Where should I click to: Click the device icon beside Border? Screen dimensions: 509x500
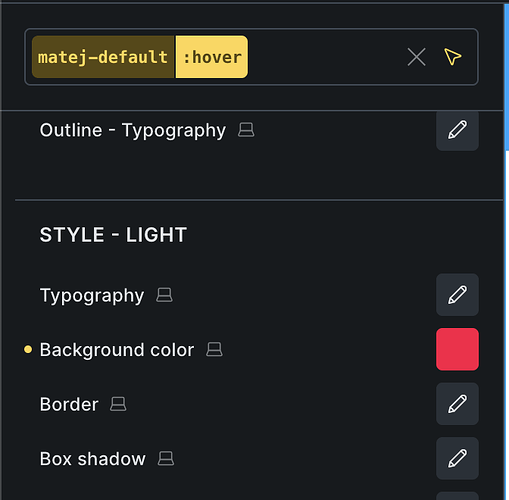[x=118, y=404]
